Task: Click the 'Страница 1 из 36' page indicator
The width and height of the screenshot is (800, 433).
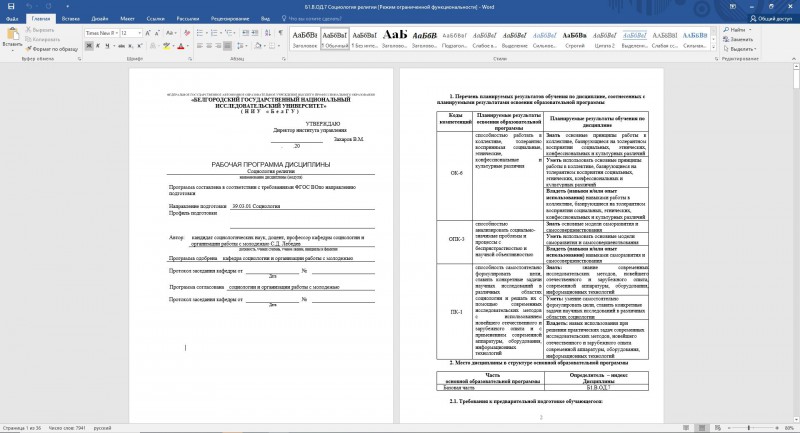Action: tap(21, 428)
